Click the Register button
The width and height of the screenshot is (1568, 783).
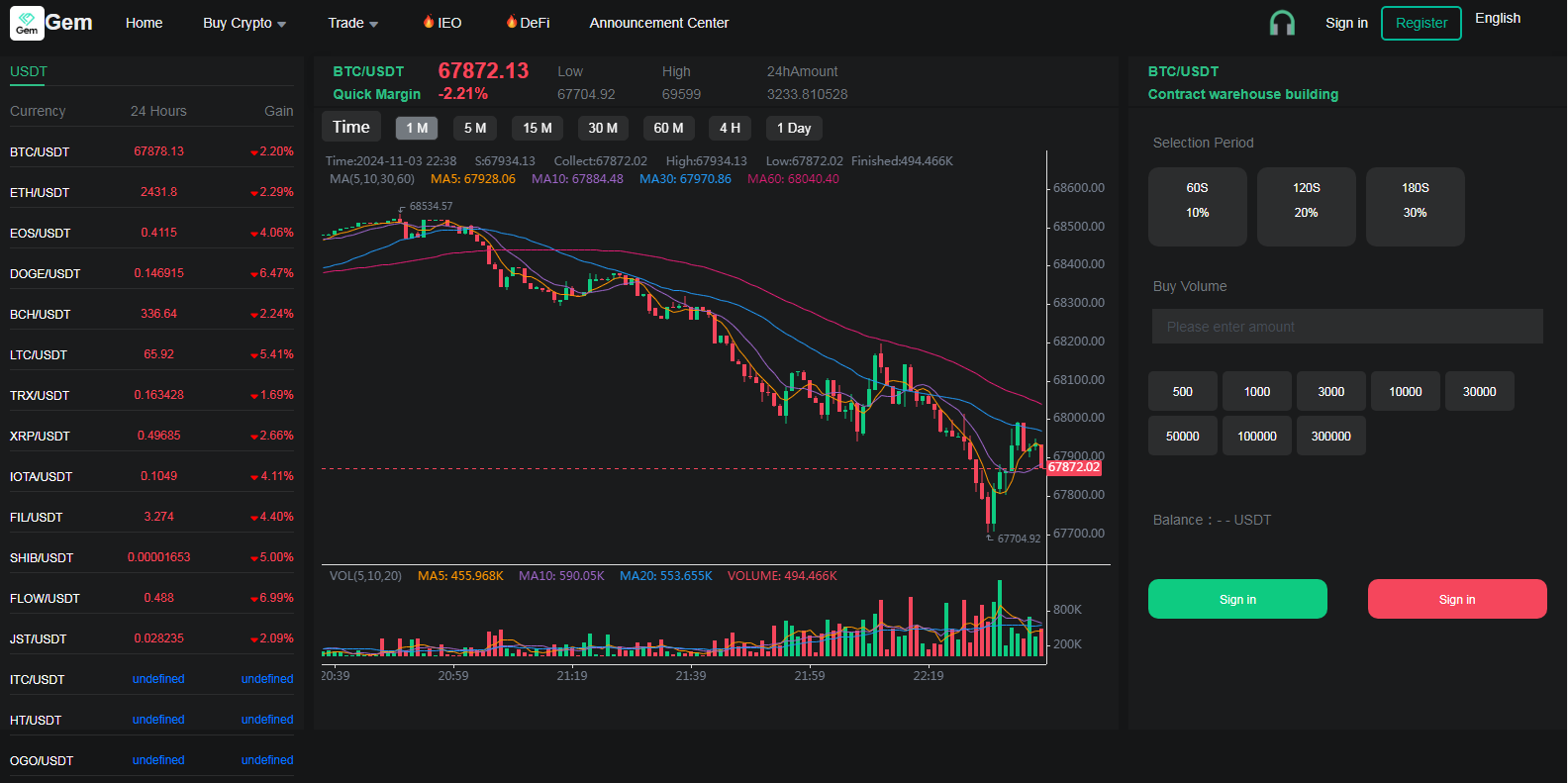(1421, 23)
